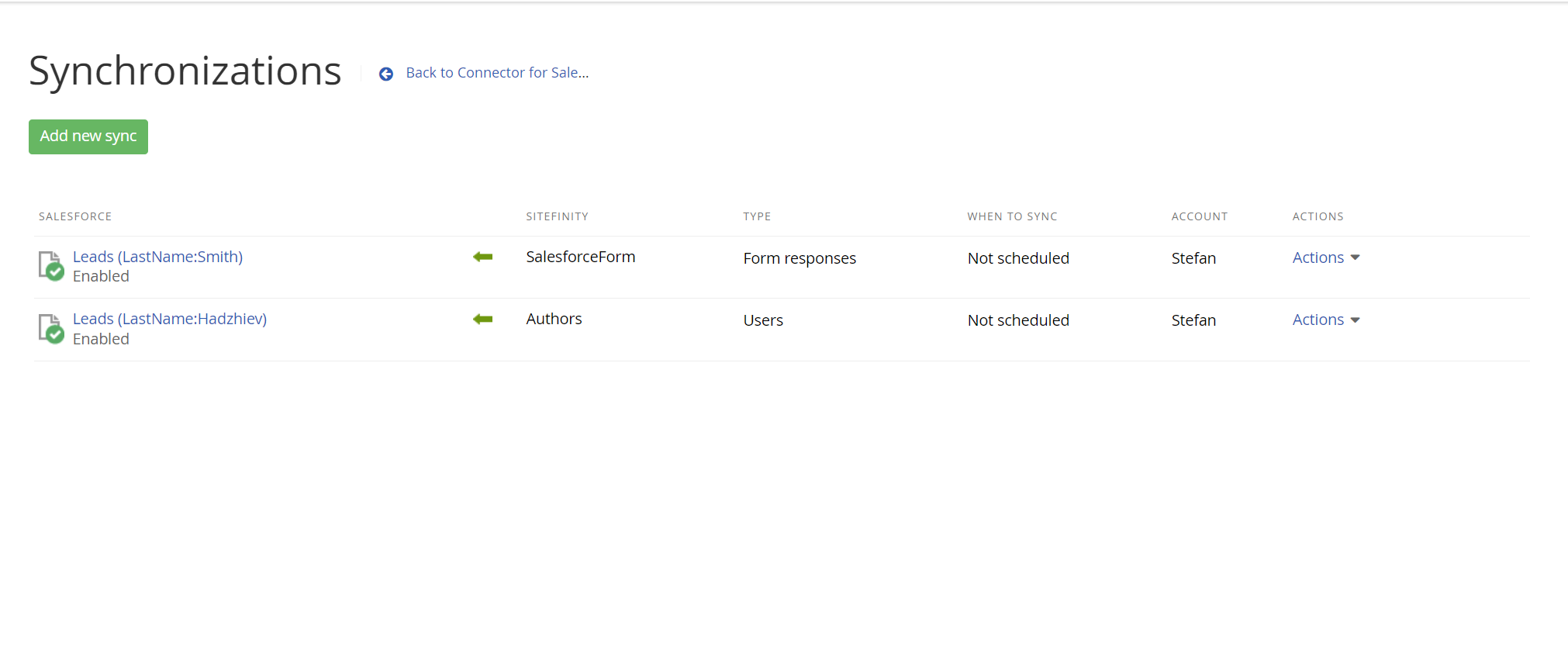Click Not scheduled in SalesforceForm row
The height and width of the screenshot is (667, 1568).
click(1018, 258)
